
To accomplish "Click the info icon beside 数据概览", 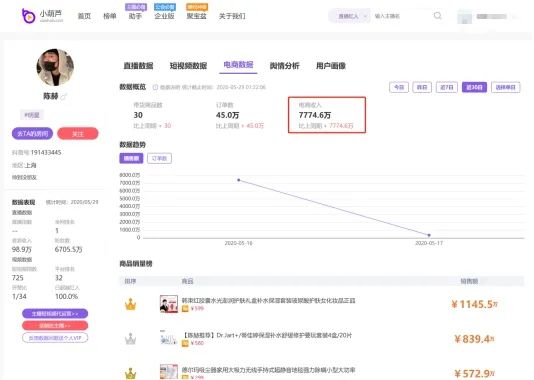I will click(x=155, y=87).
